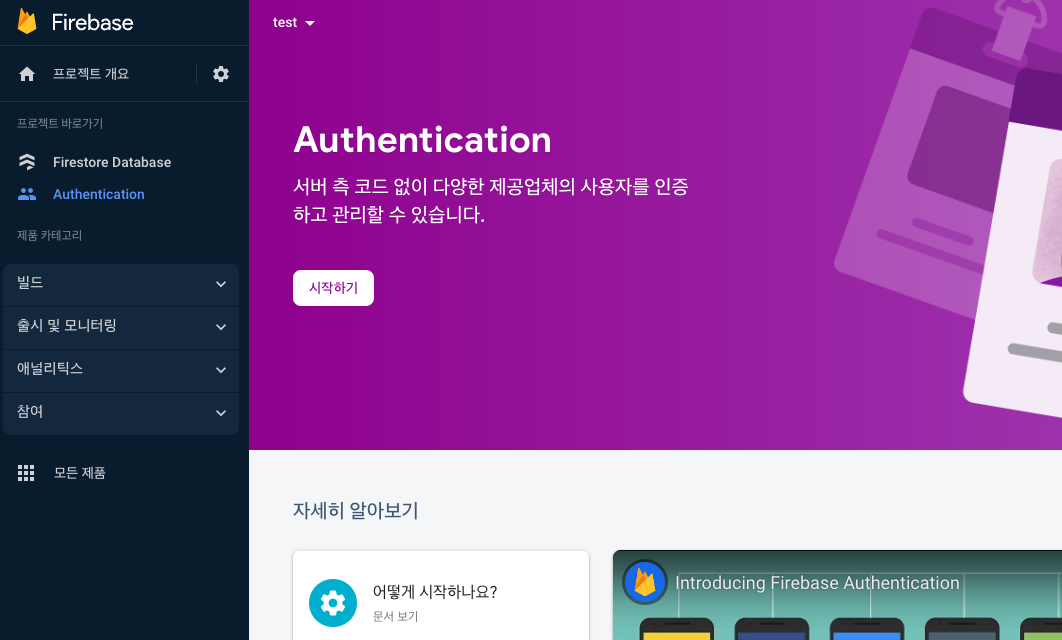The width and height of the screenshot is (1062, 640).
Task: Expand the 출시 및 모니터링 category
Action: click(121, 326)
